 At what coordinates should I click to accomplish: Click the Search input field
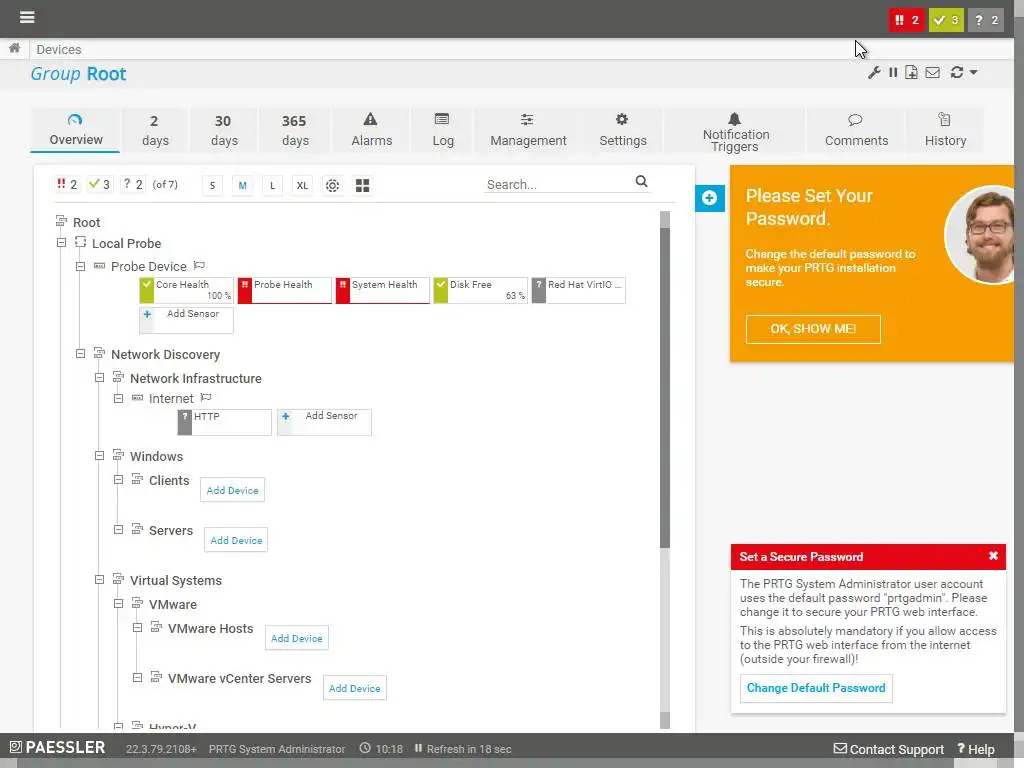(x=558, y=184)
